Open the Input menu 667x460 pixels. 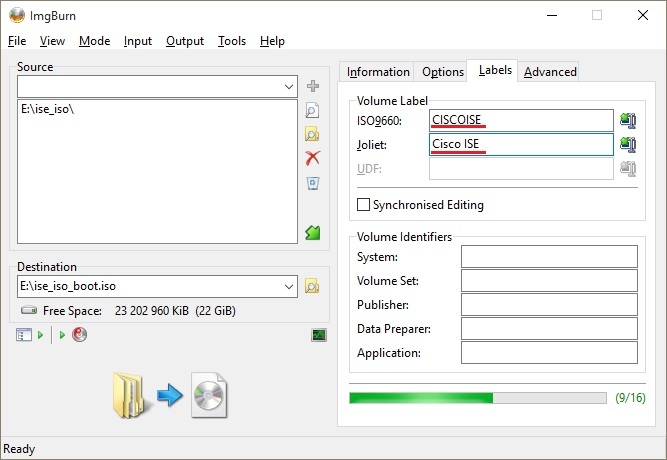pyautogui.click(x=138, y=41)
